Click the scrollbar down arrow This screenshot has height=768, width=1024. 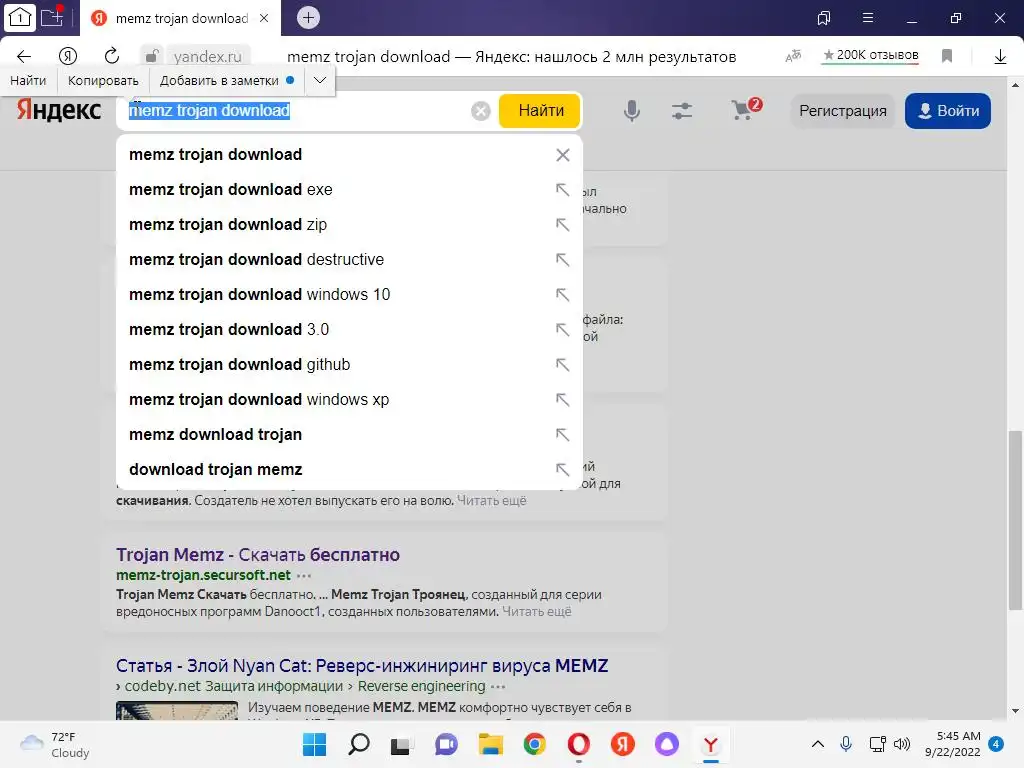[1016, 711]
